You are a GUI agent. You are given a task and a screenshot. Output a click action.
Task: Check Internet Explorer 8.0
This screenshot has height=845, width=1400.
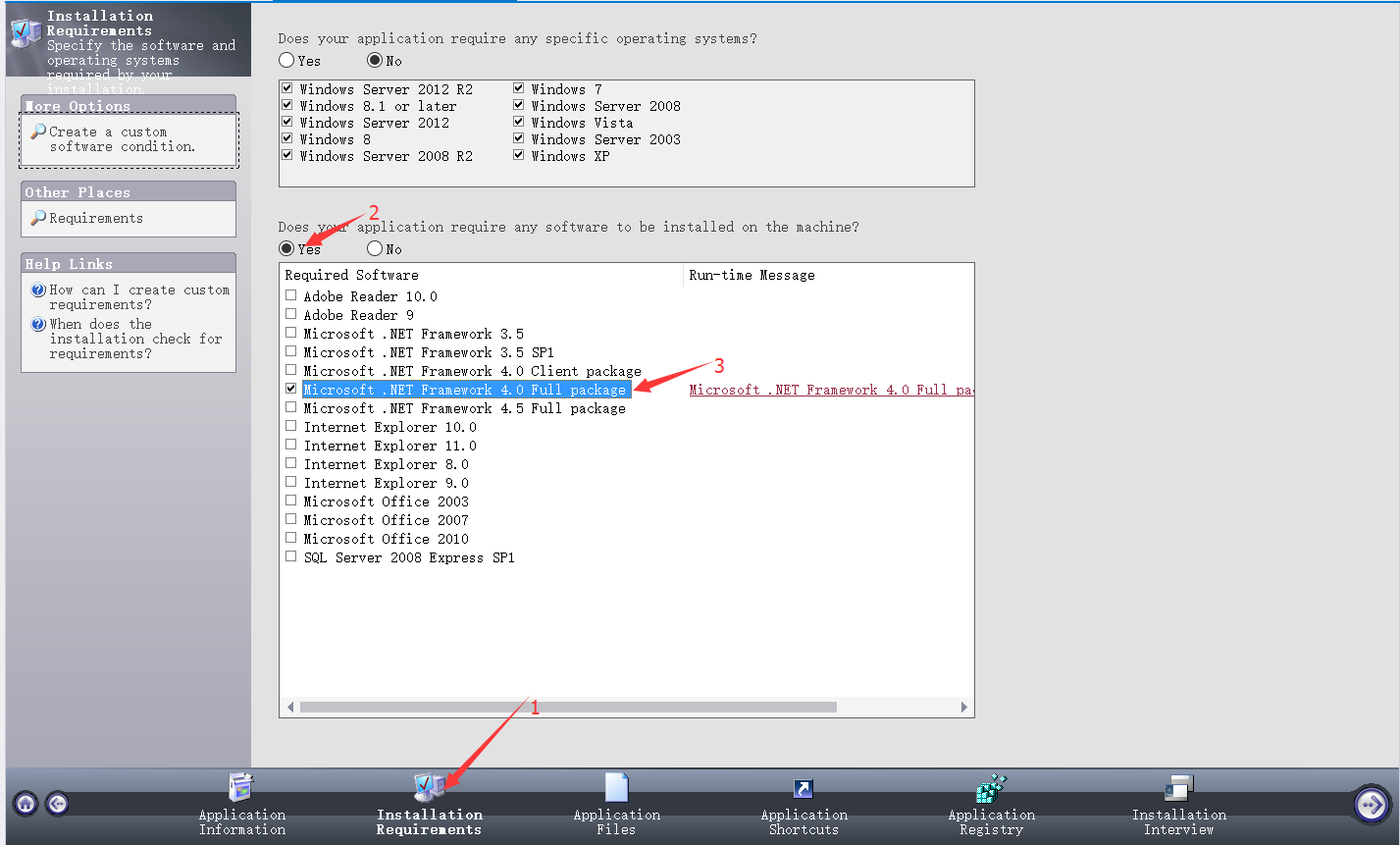pyautogui.click(x=291, y=463)
